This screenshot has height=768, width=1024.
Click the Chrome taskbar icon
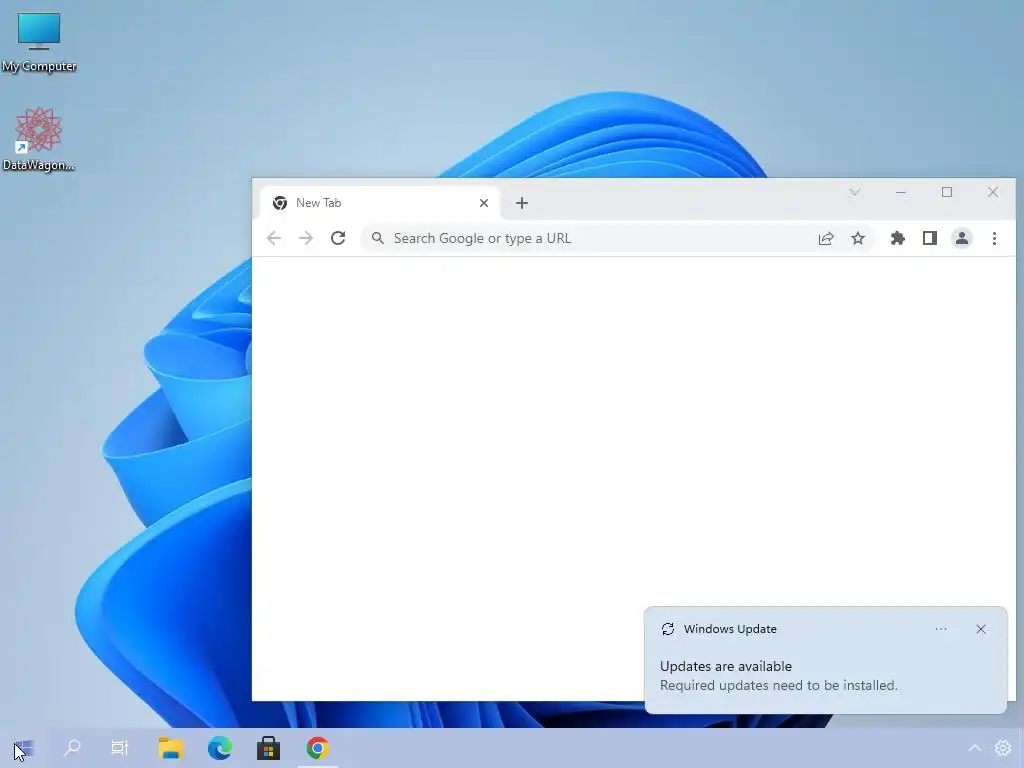pos(317,748)
